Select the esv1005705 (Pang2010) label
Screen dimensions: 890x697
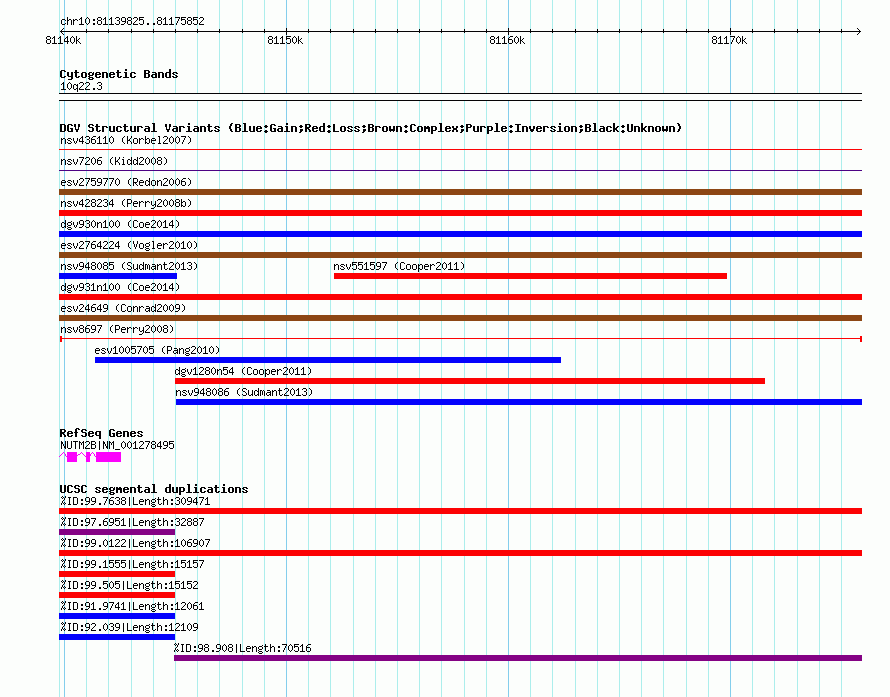(157, 350)
